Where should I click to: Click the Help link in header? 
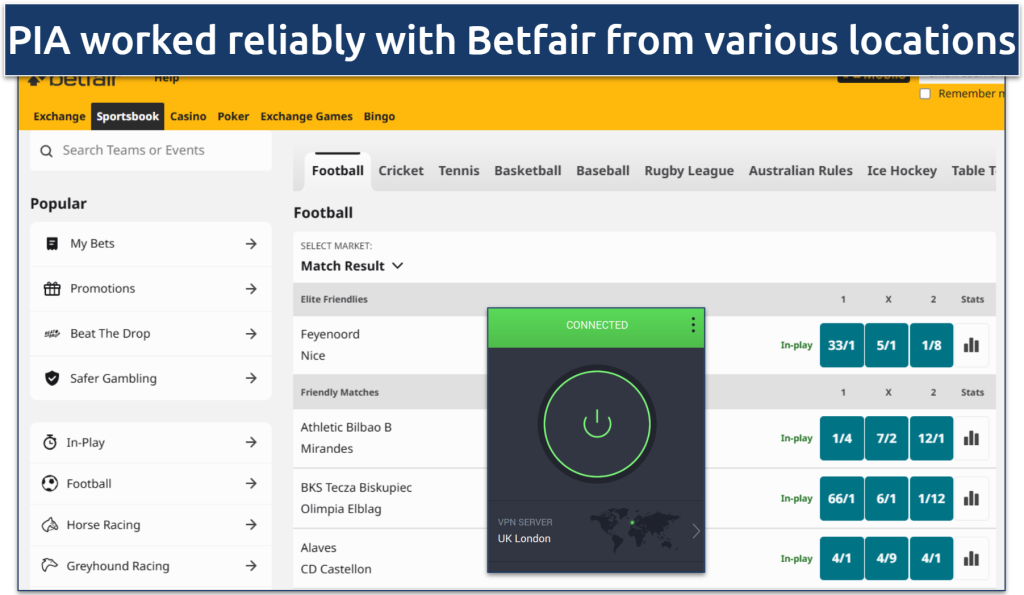click(x=167, y=79)
